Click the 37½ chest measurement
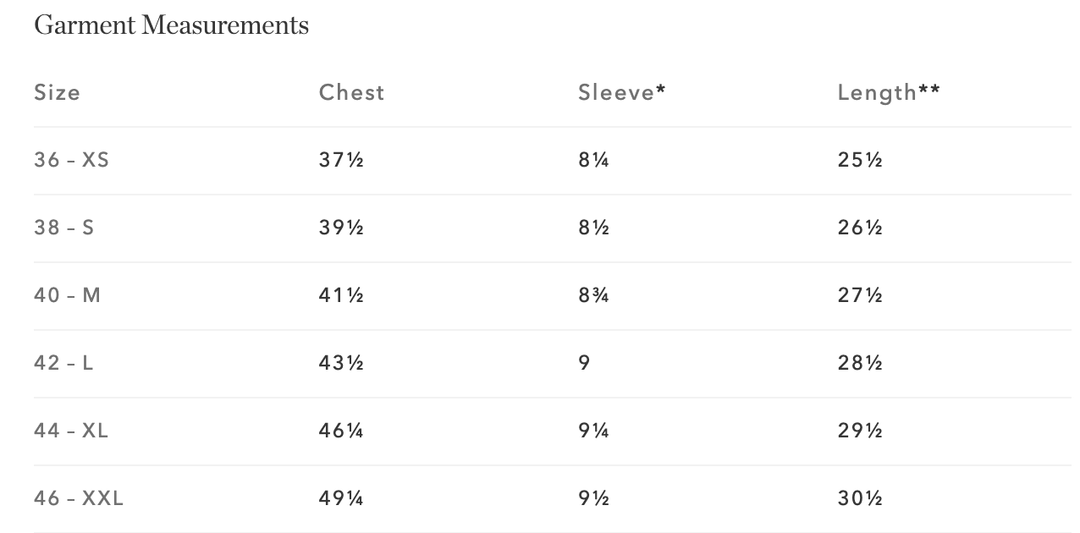 341,160
